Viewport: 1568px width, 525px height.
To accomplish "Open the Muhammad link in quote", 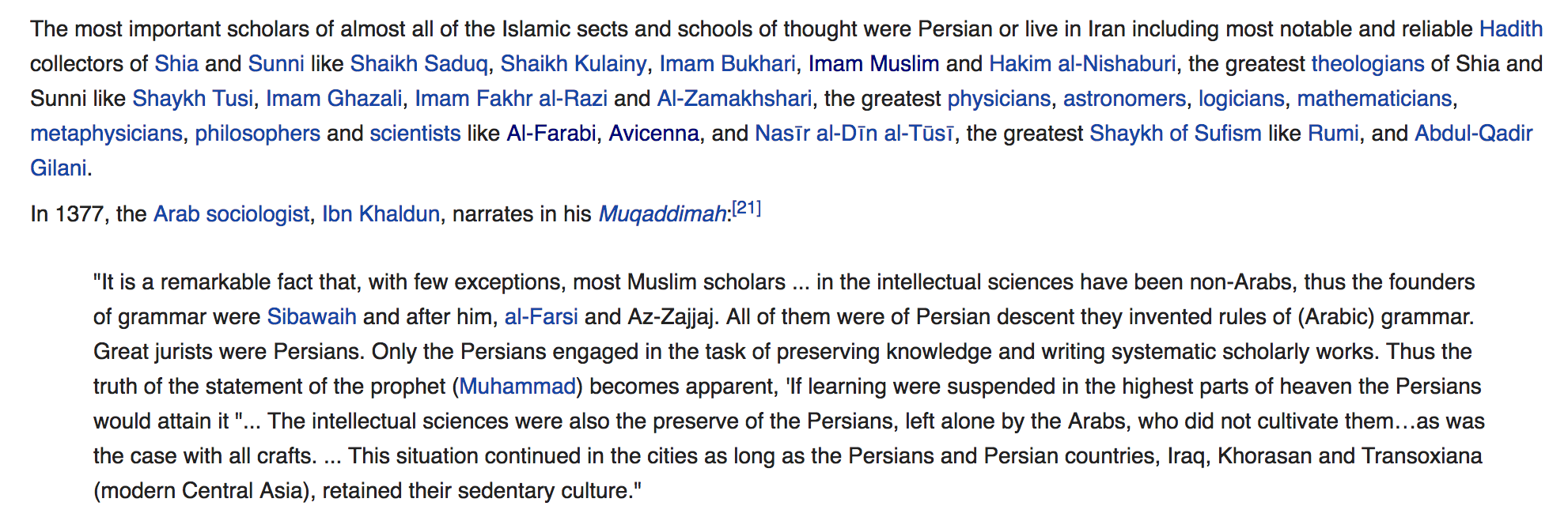I will coord(517,387).
